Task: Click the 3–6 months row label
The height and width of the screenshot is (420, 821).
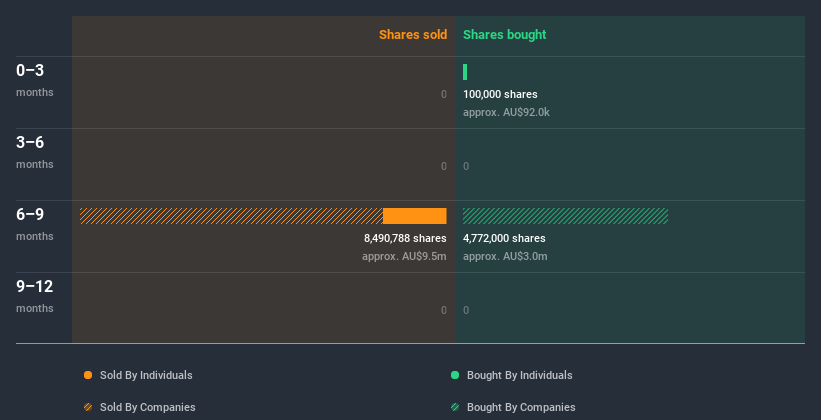Action: click(x=35, y=152)
